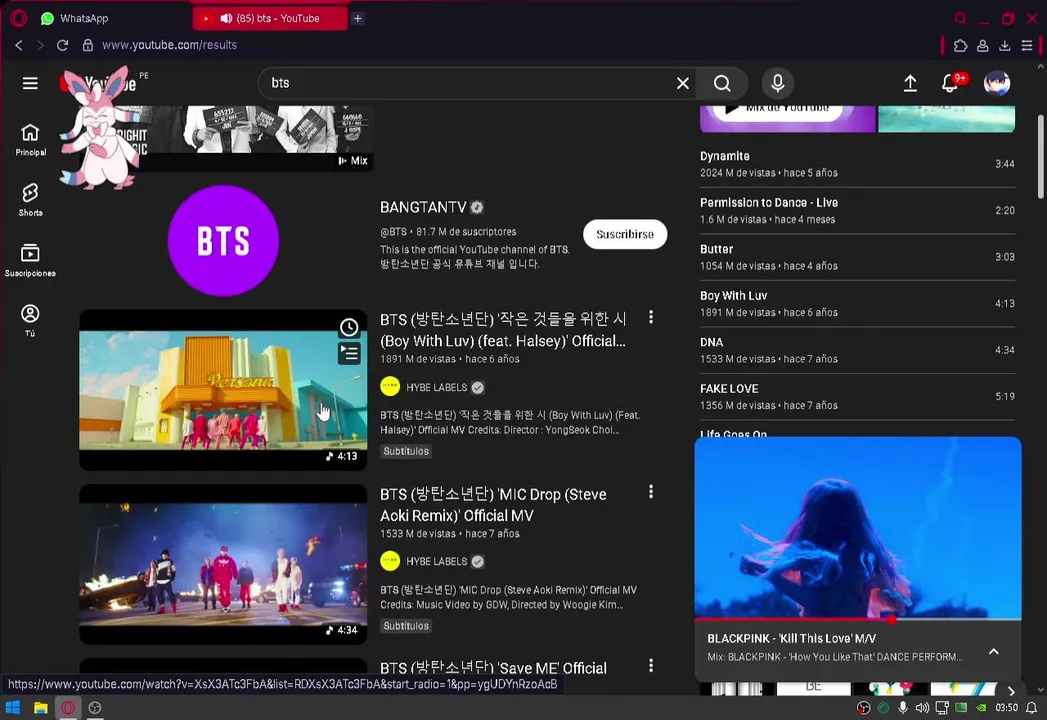Open the account avatar menu

[x=997, y=83]
